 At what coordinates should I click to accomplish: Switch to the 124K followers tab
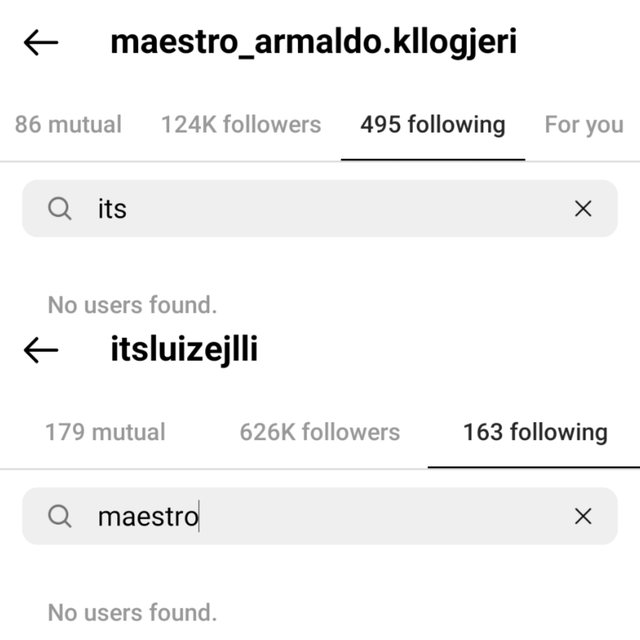[241, 124]
